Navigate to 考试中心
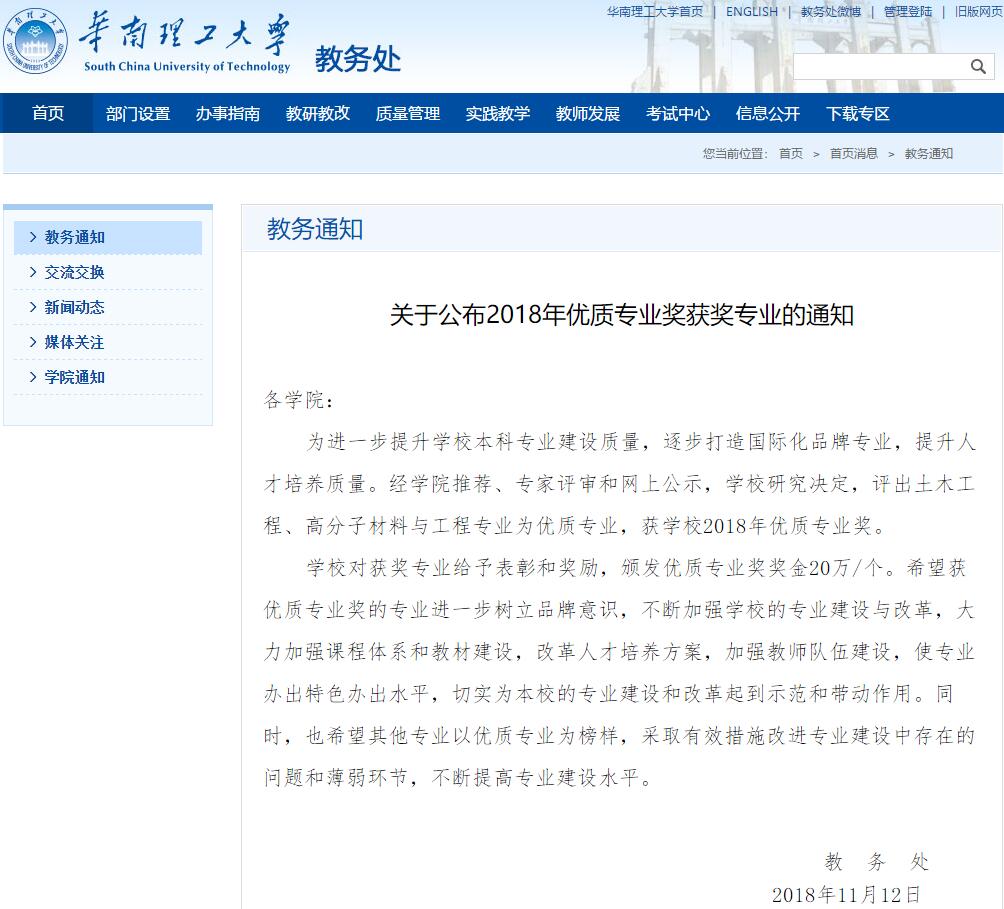 [678, 113]
